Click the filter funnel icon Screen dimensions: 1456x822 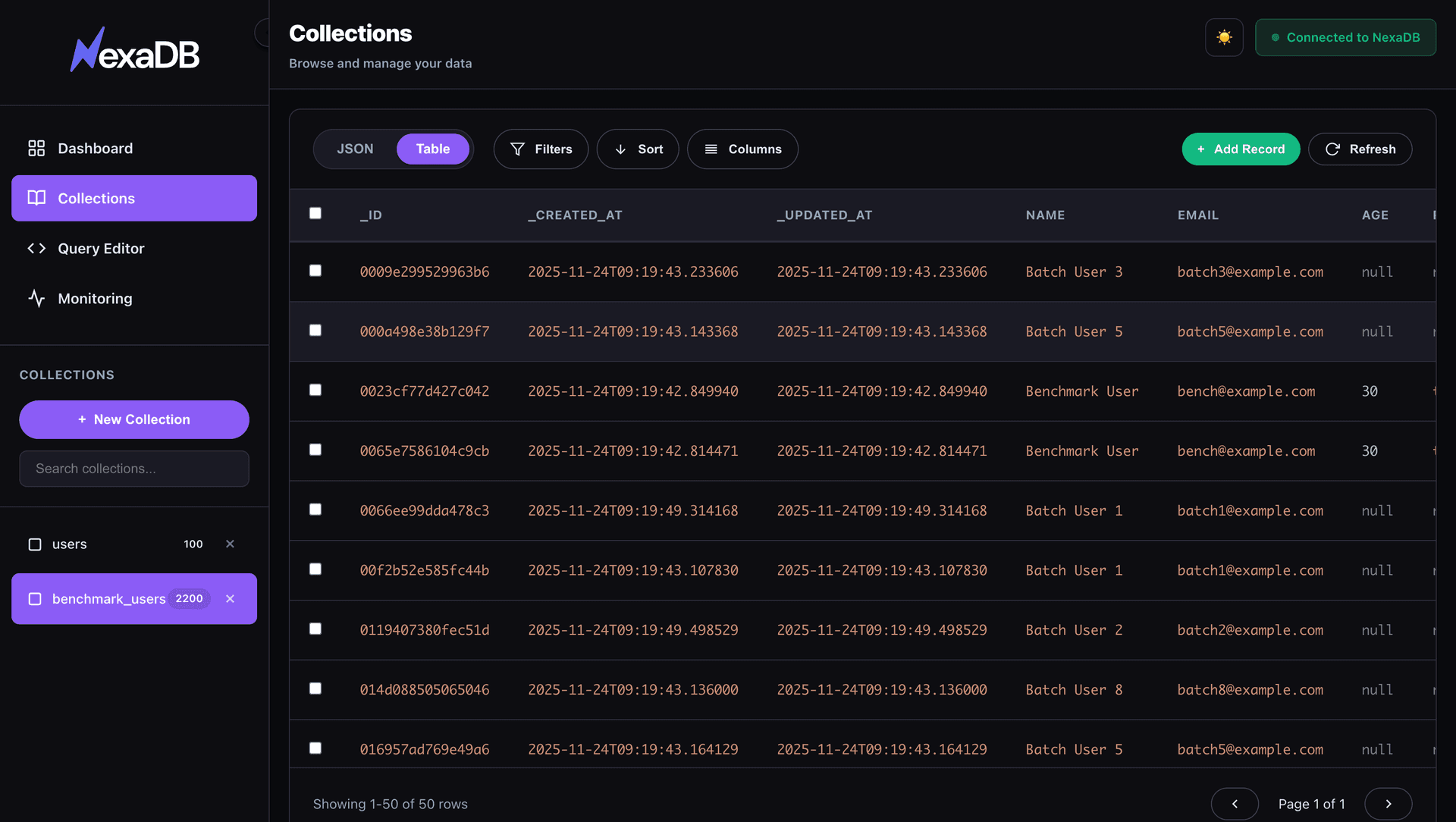point(516,149)
